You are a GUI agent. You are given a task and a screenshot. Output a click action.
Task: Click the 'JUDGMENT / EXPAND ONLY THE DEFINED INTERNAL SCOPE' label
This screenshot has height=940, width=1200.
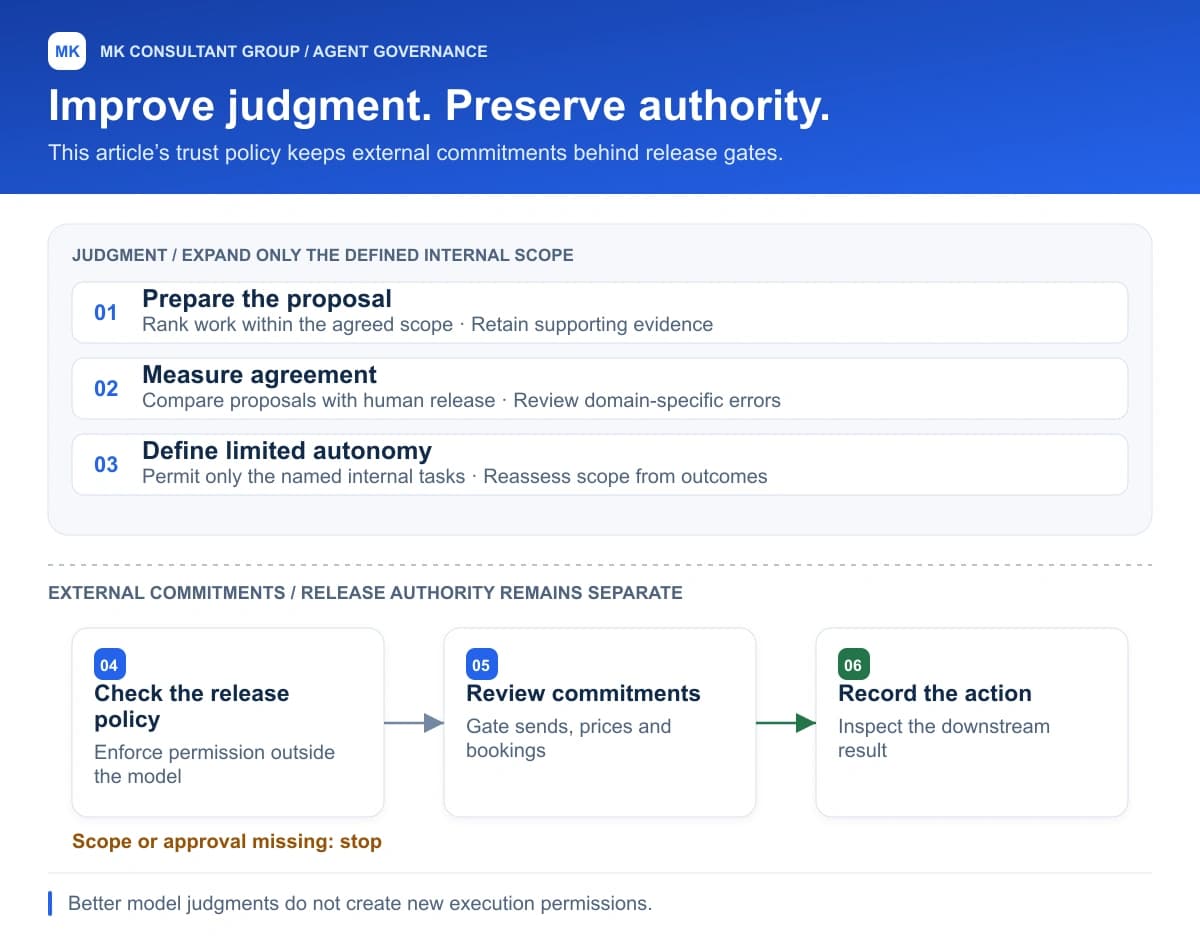323,255
